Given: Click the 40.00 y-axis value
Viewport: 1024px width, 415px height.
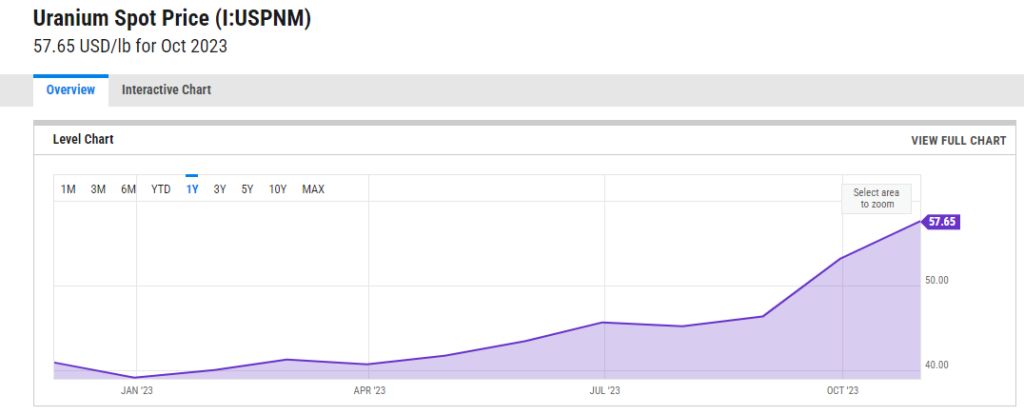Looking at the screenshot, I should point(936,365).
